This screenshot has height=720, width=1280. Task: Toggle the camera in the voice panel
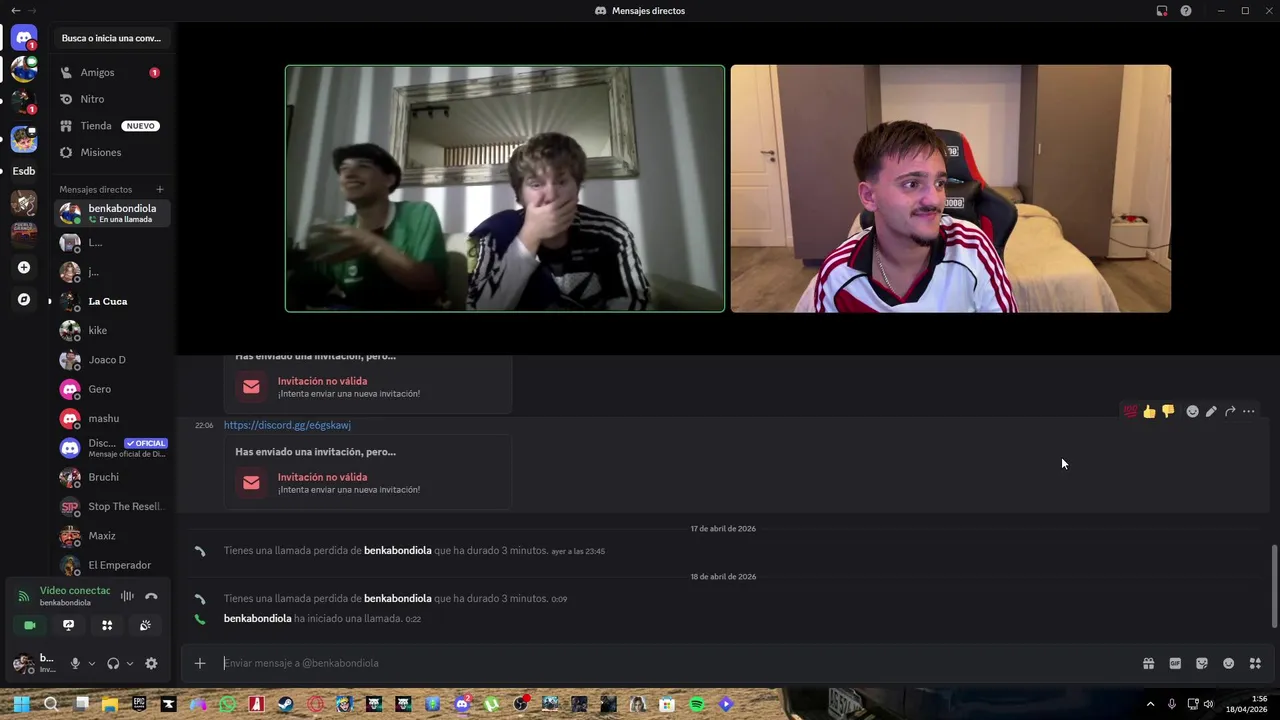click(30, 625)
